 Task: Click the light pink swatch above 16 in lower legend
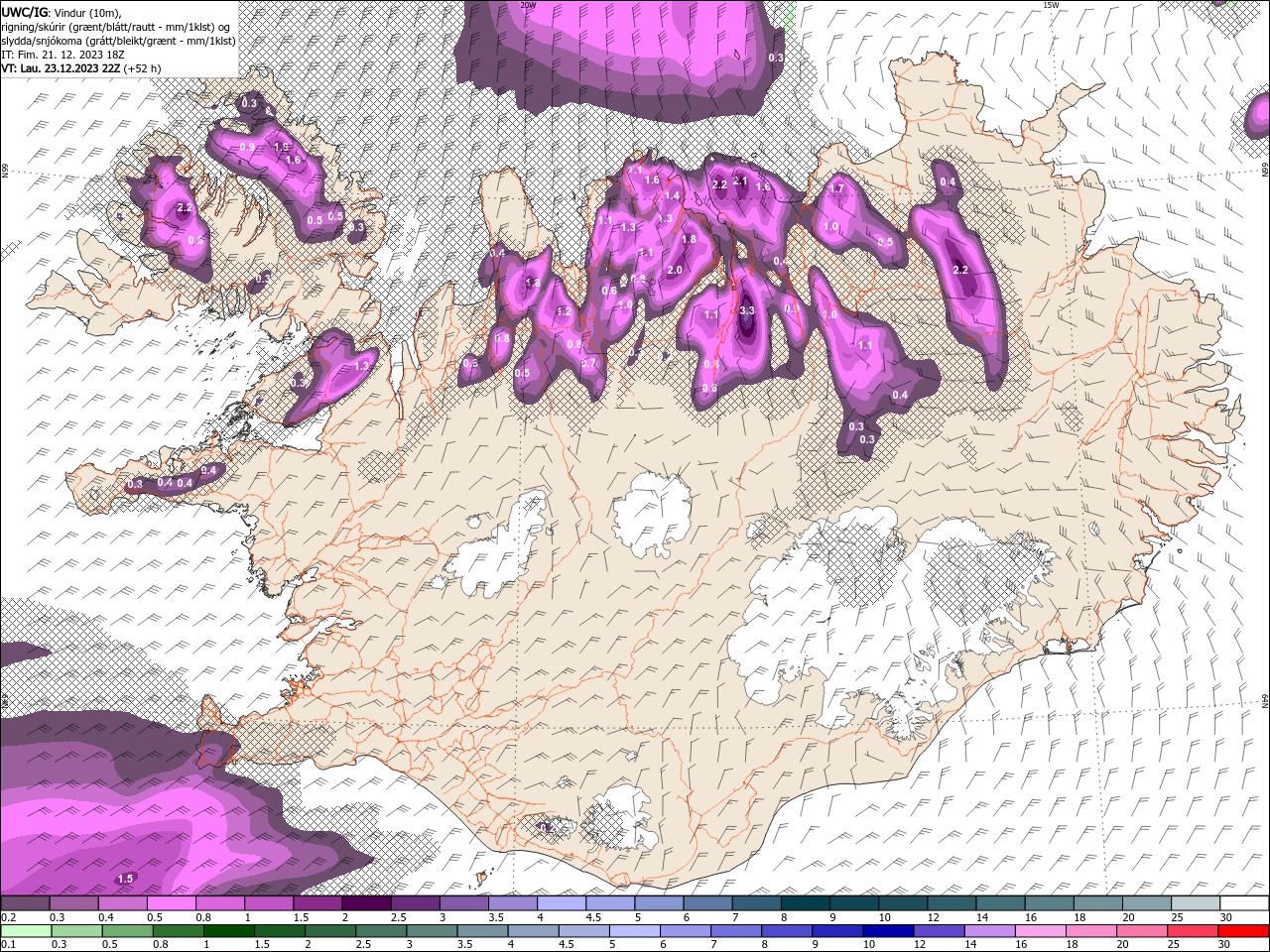(x=1041, y=931)
